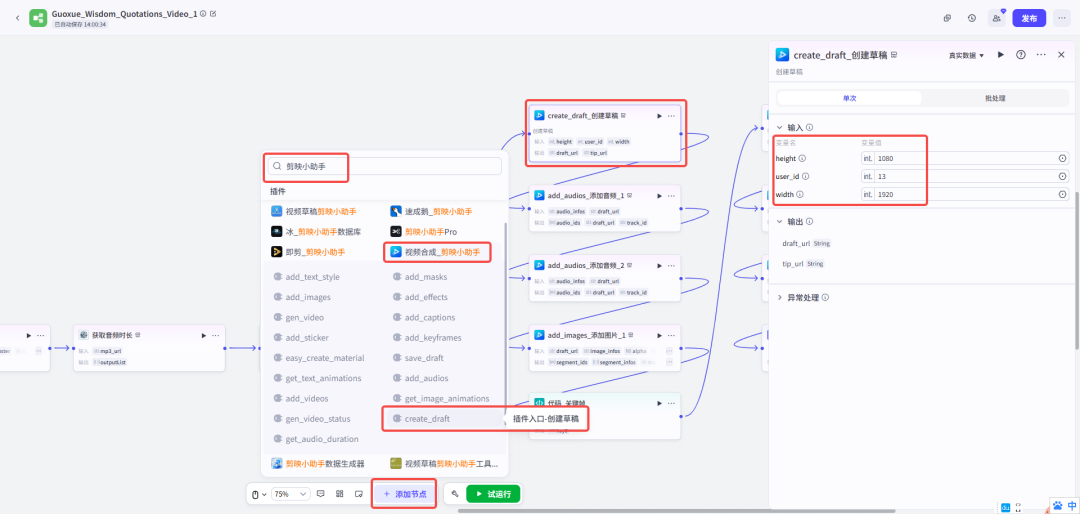
Task: Run the create_draft node from panel header
Action: [x=1001, y=54]
